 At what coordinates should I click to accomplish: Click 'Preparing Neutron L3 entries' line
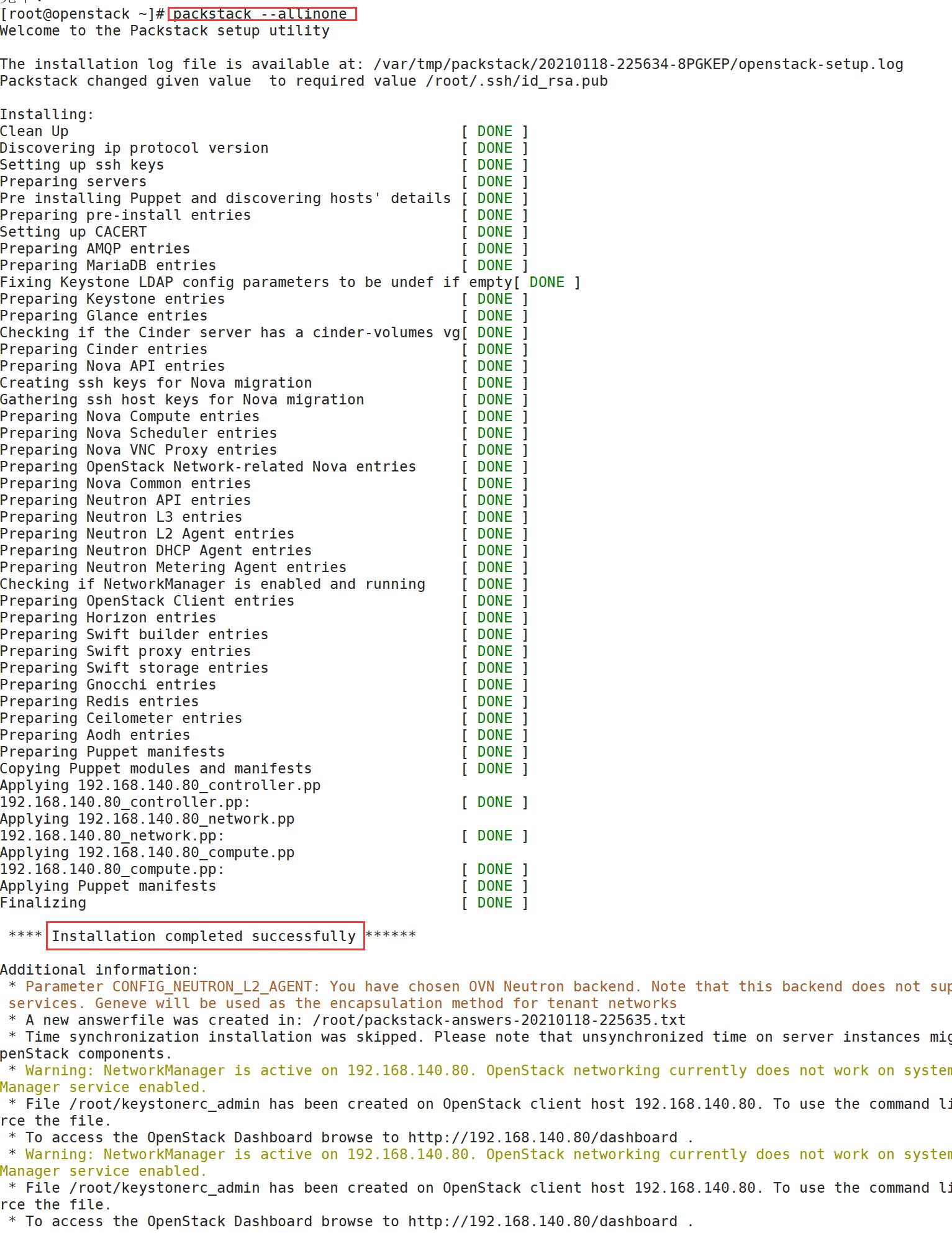click(121, 517)
